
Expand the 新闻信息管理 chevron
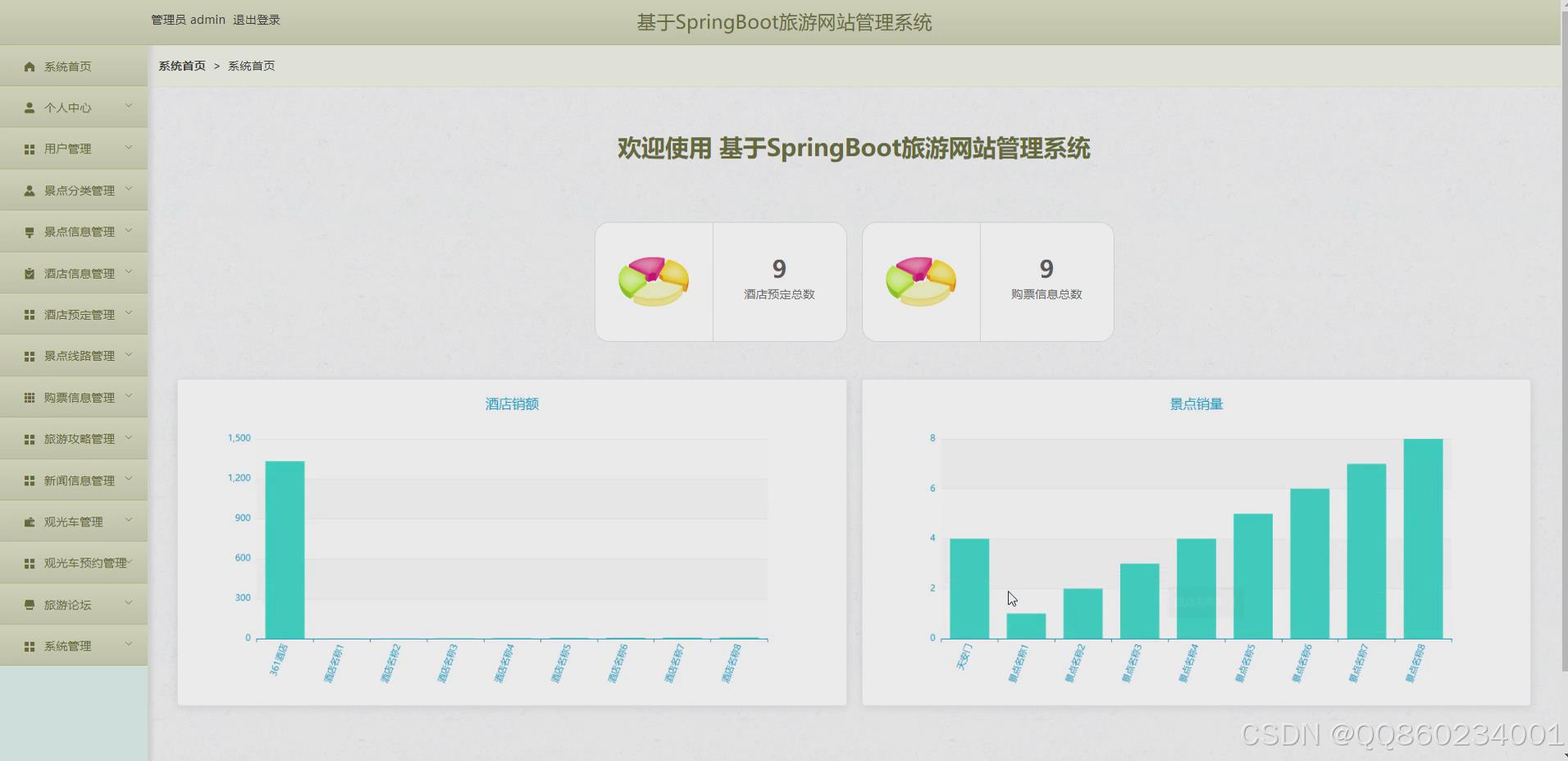[x=129, y=479]
